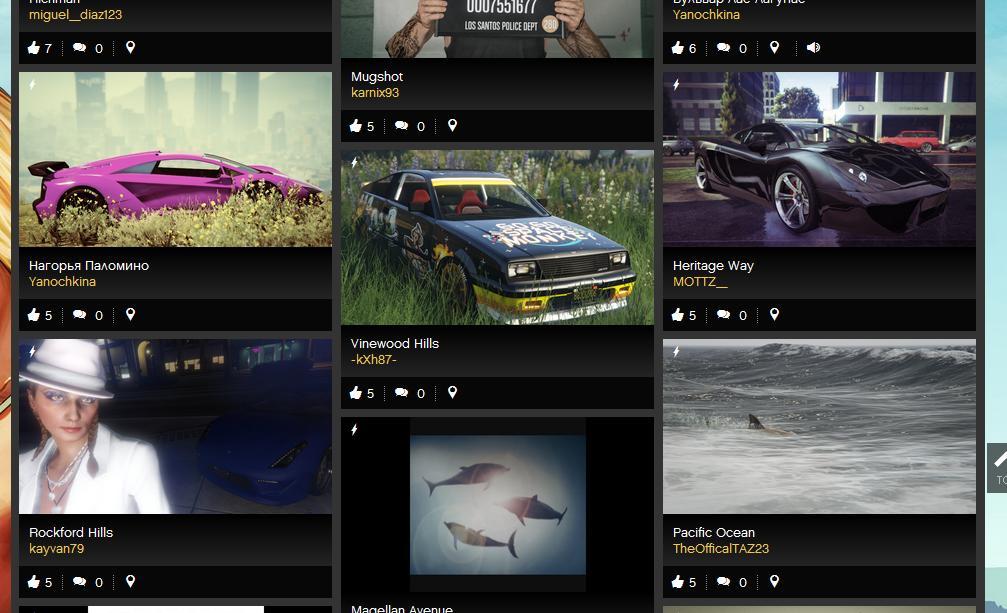This screenshot has height=613, width=1007.
Task: View the woman in white hat photo
Action: (x=175, y=426)
